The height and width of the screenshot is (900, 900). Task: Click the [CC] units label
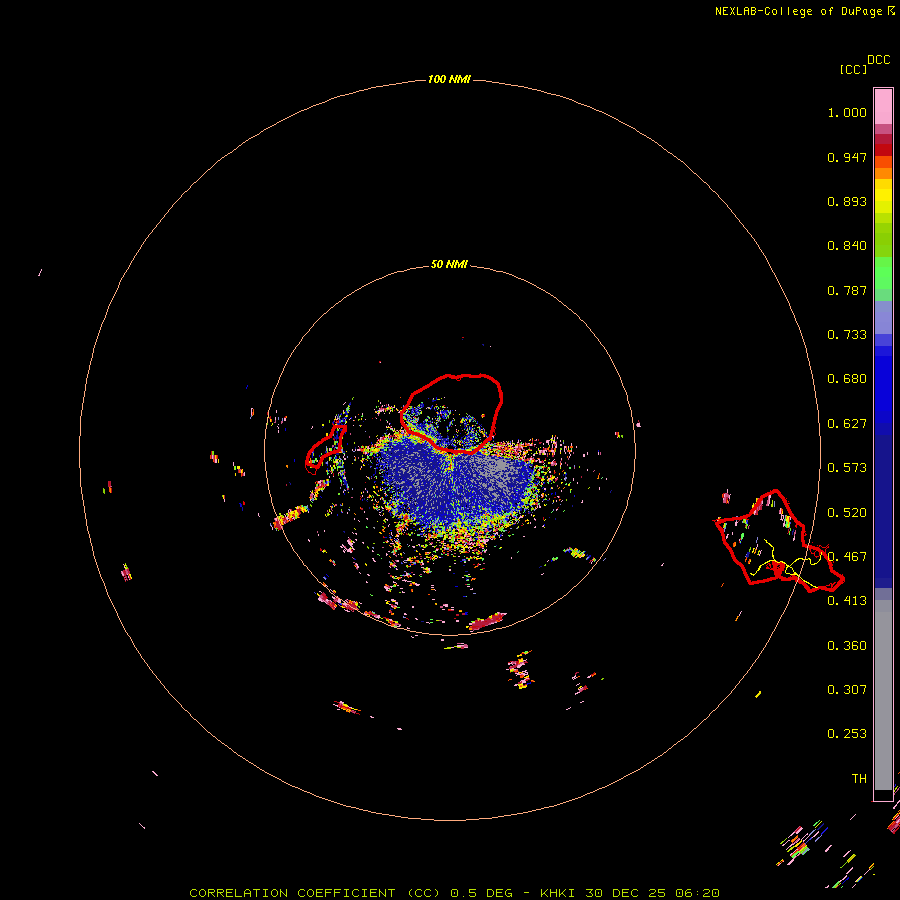click(853, 69)
